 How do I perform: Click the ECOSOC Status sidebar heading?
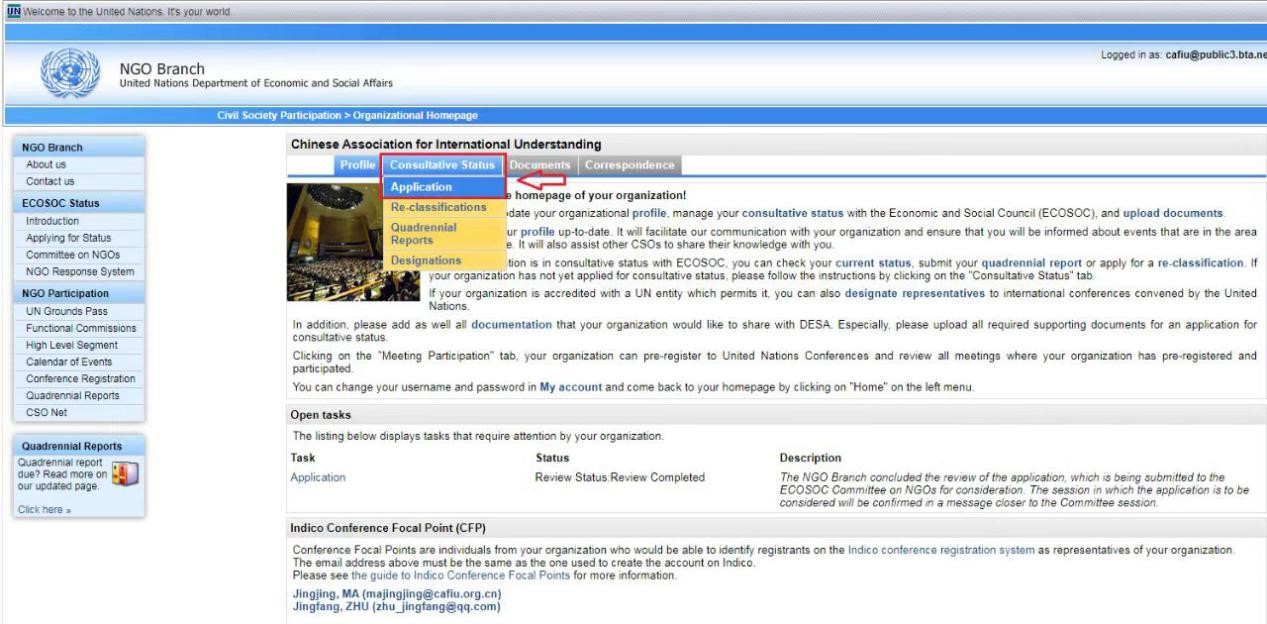[61, 203]
